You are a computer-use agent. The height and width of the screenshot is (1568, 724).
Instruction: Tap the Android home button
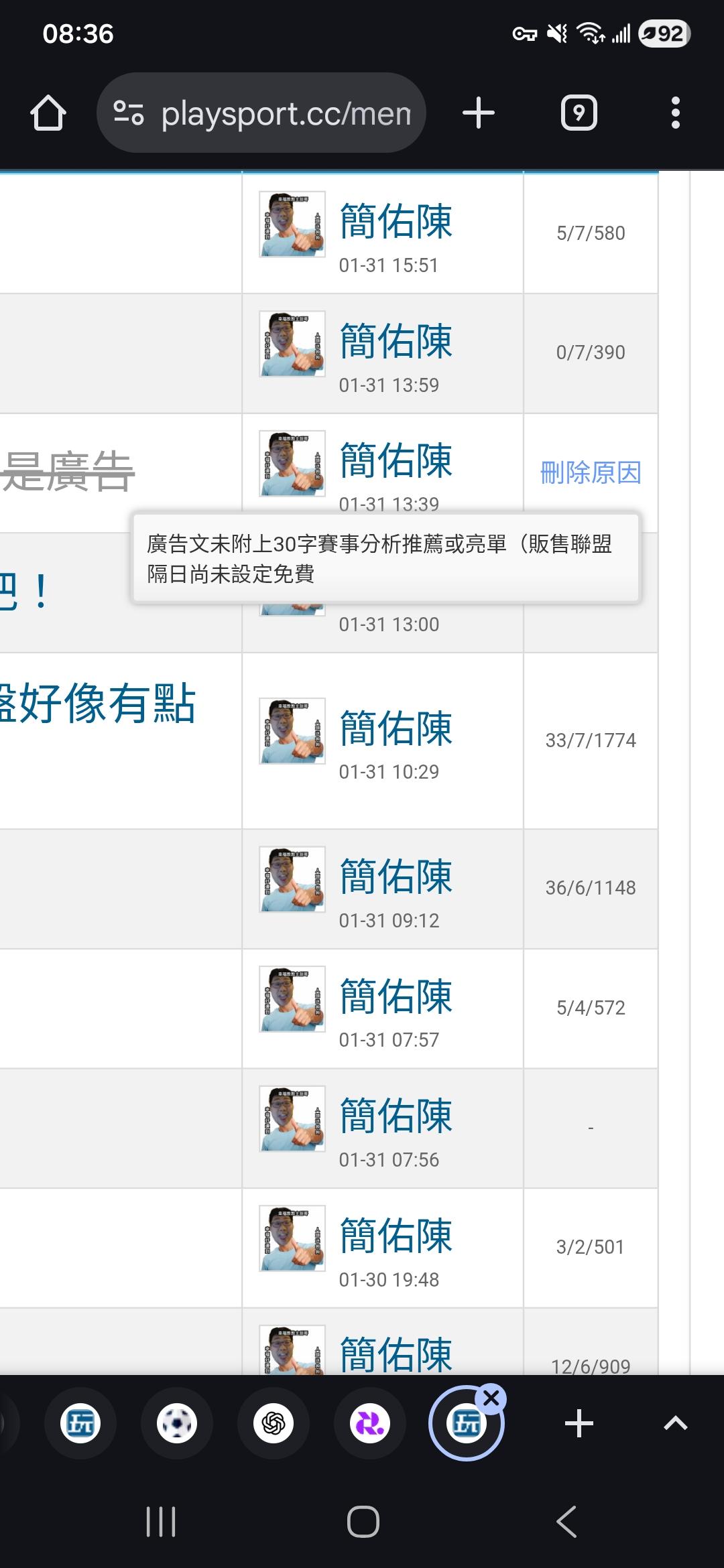(363, 1521)
